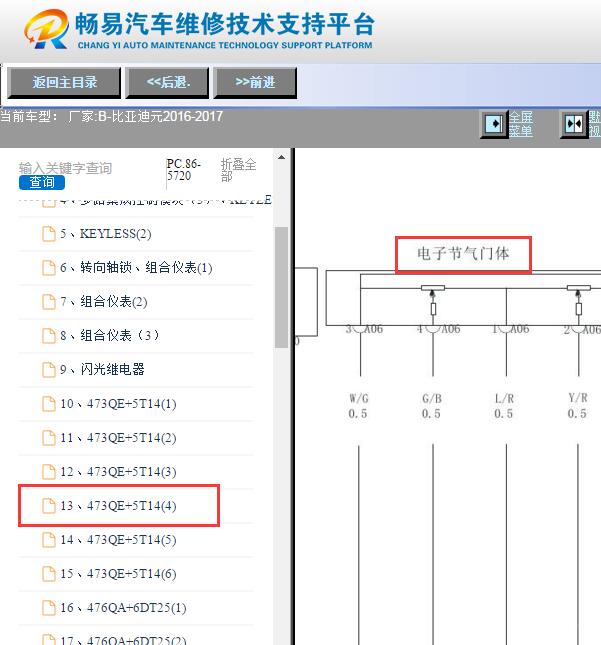This screenshot has height=645, width=601.
Task: Click the PC.86-5720 text
Action: click(x=183, y=170)
